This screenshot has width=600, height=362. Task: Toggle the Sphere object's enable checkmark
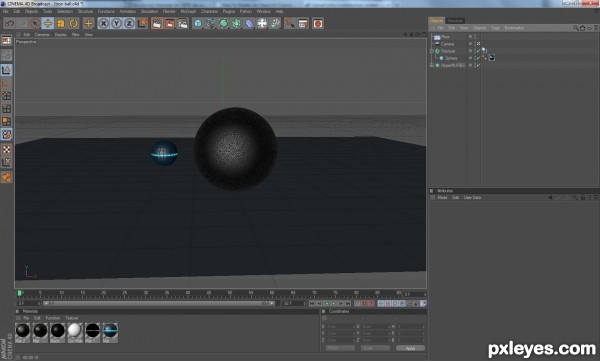[x=478, y=58]
